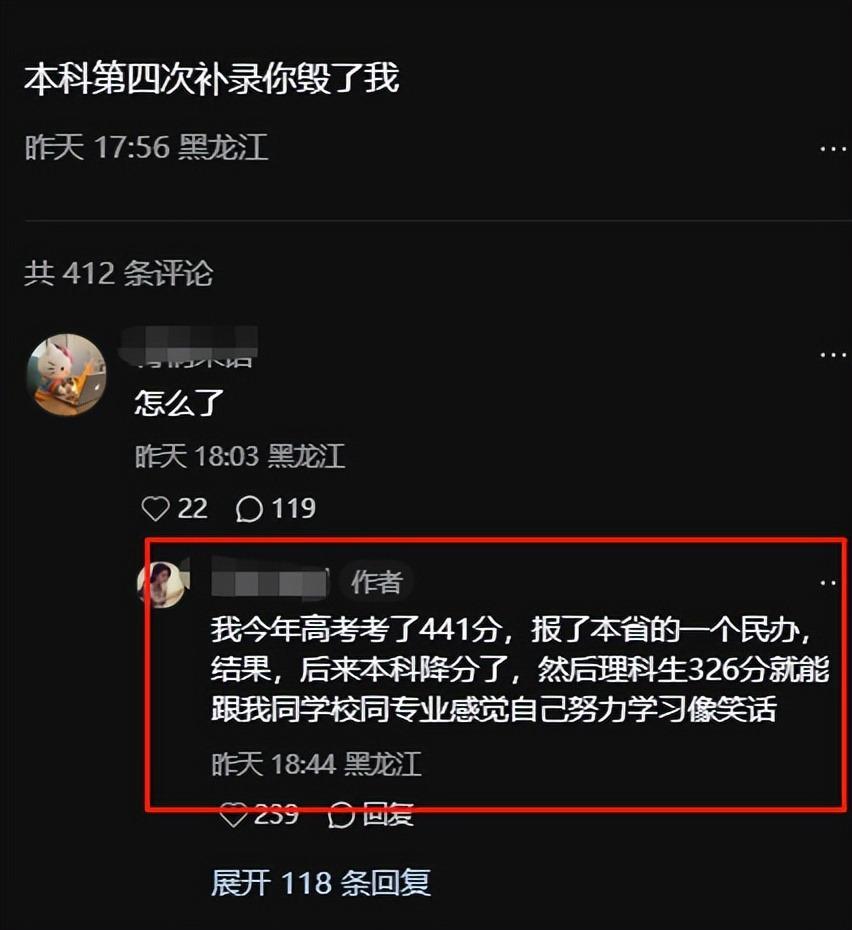Click the post timestamp 昨天 17:56 黑龙江
Image resolution: width=852 pixels, height=930 pixels.
point(147,147)
